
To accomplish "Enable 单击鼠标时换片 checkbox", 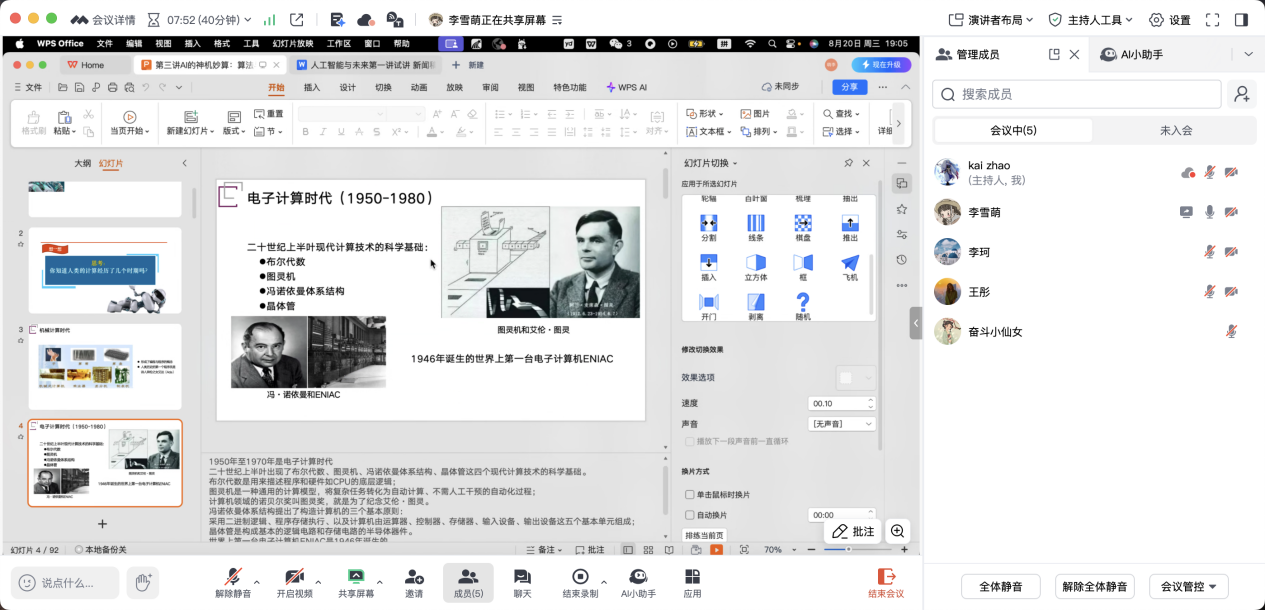I will 690,494.
